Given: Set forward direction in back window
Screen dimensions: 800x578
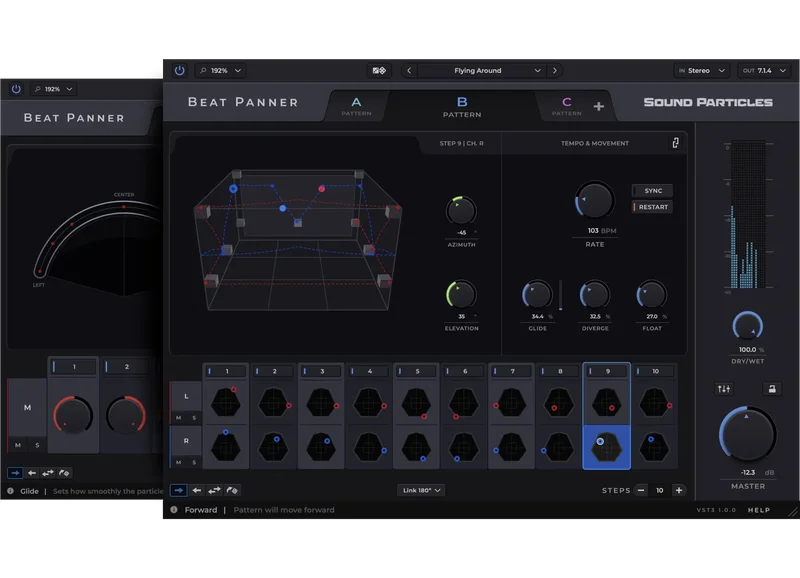Looking at the screenshot, I should (x=15, y=473).
